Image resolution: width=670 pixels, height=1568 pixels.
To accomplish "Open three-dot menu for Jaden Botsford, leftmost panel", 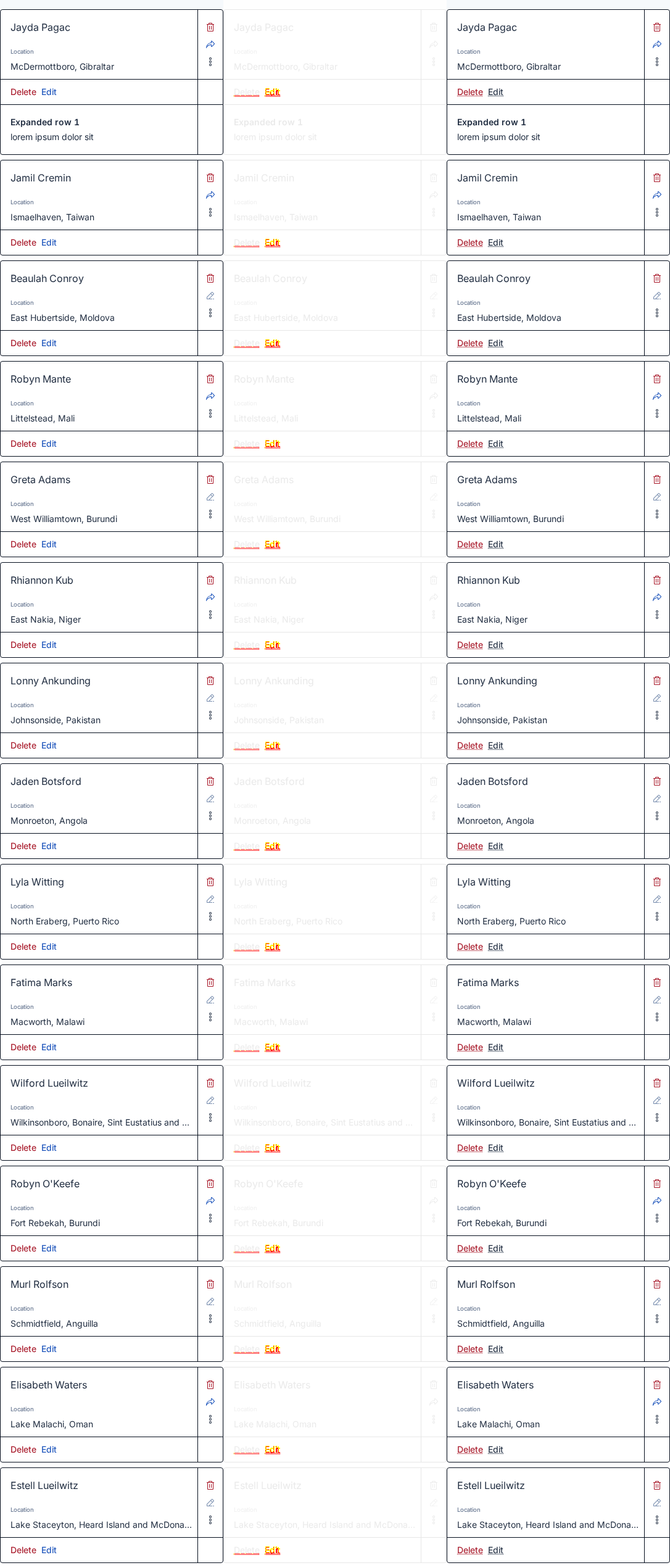I will coord(210,816).
